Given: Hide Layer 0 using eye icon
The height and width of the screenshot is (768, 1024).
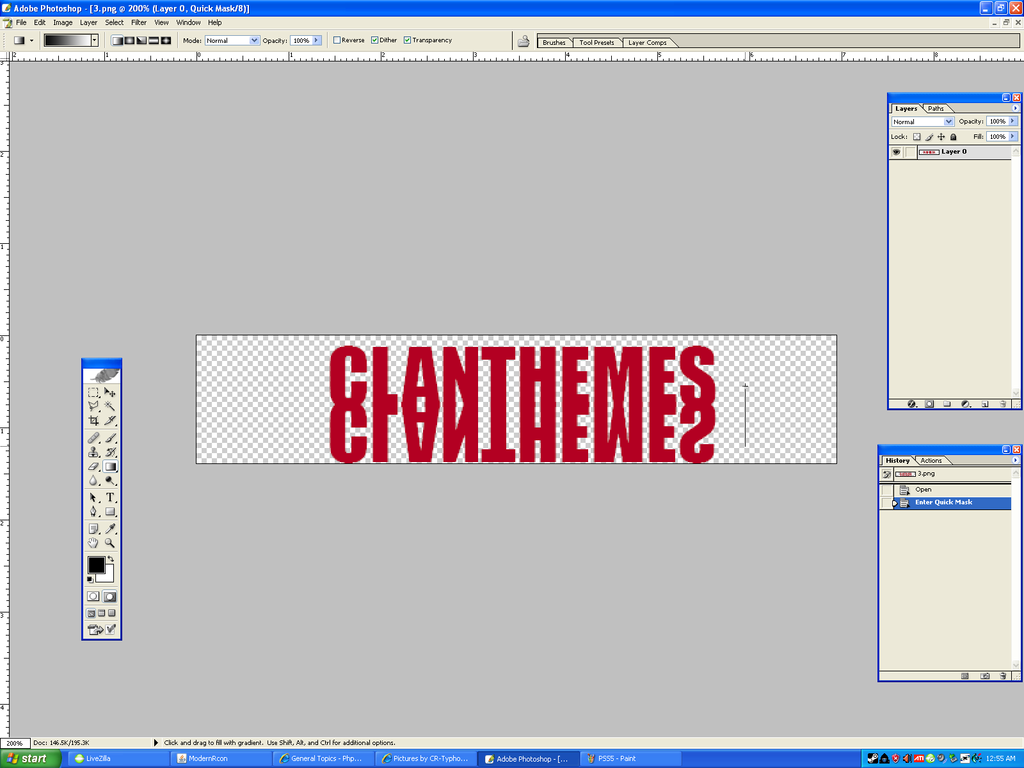Looking at the screenshot, I should coord(896,152).
